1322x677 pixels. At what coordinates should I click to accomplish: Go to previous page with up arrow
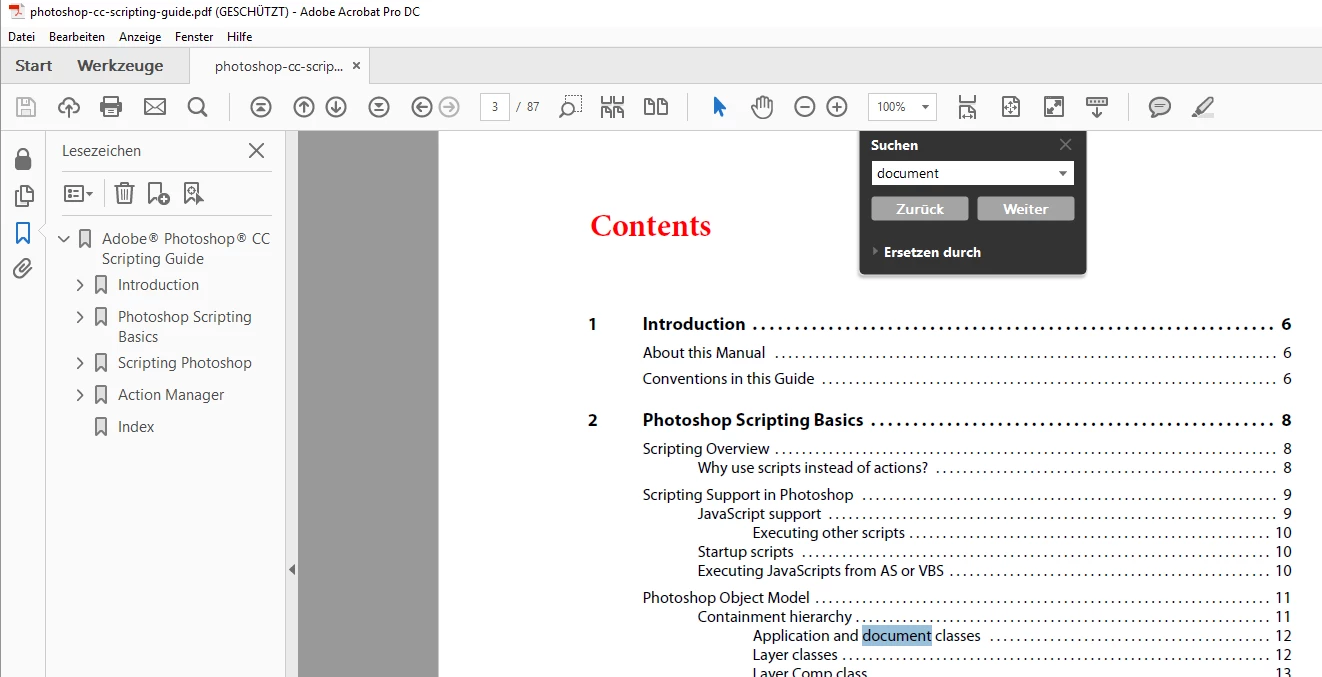(304, 107)
